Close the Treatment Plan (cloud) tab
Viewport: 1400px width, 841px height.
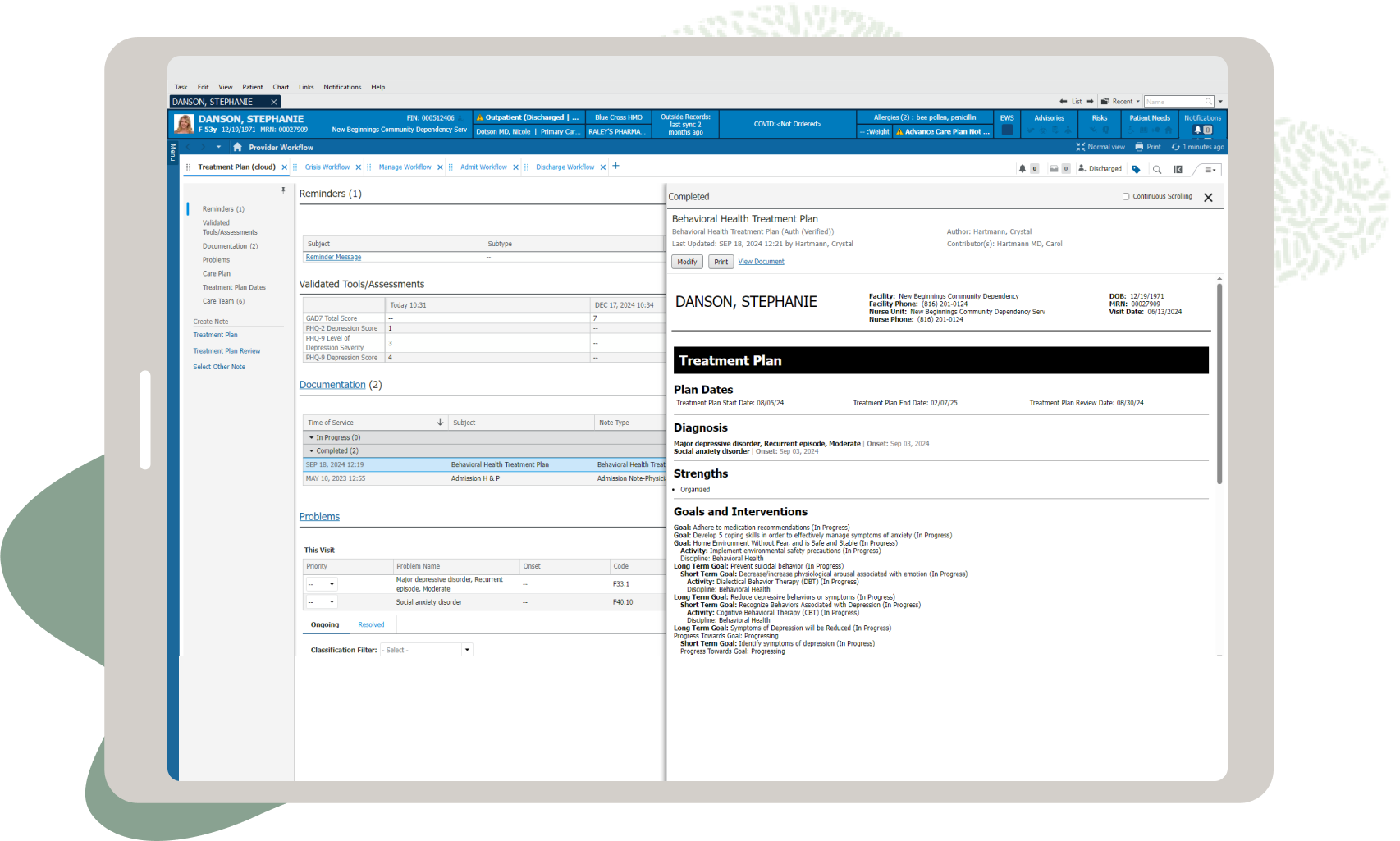pos(285,167)
